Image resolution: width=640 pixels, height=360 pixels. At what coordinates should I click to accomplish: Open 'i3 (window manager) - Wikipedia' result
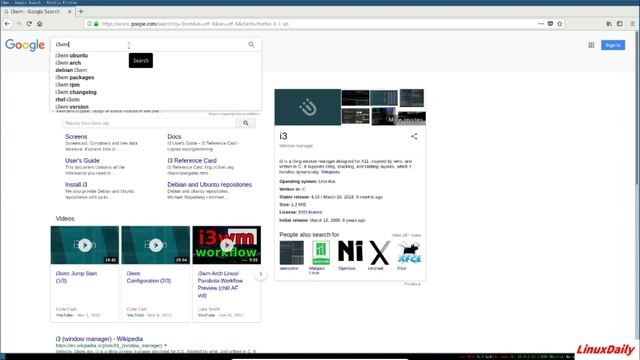coord(99,339)
